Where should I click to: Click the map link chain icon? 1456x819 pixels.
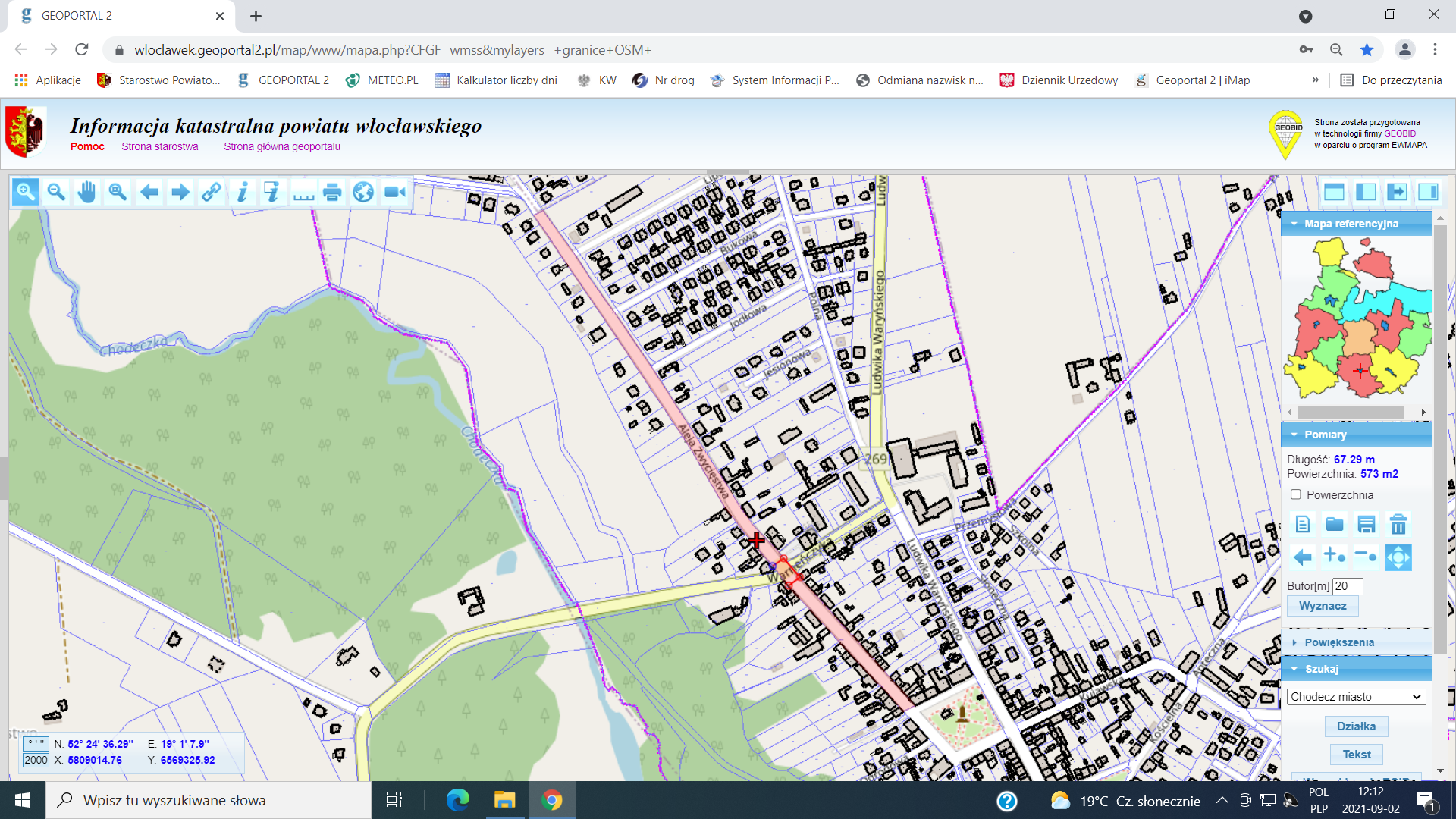(x=211, y=193)
